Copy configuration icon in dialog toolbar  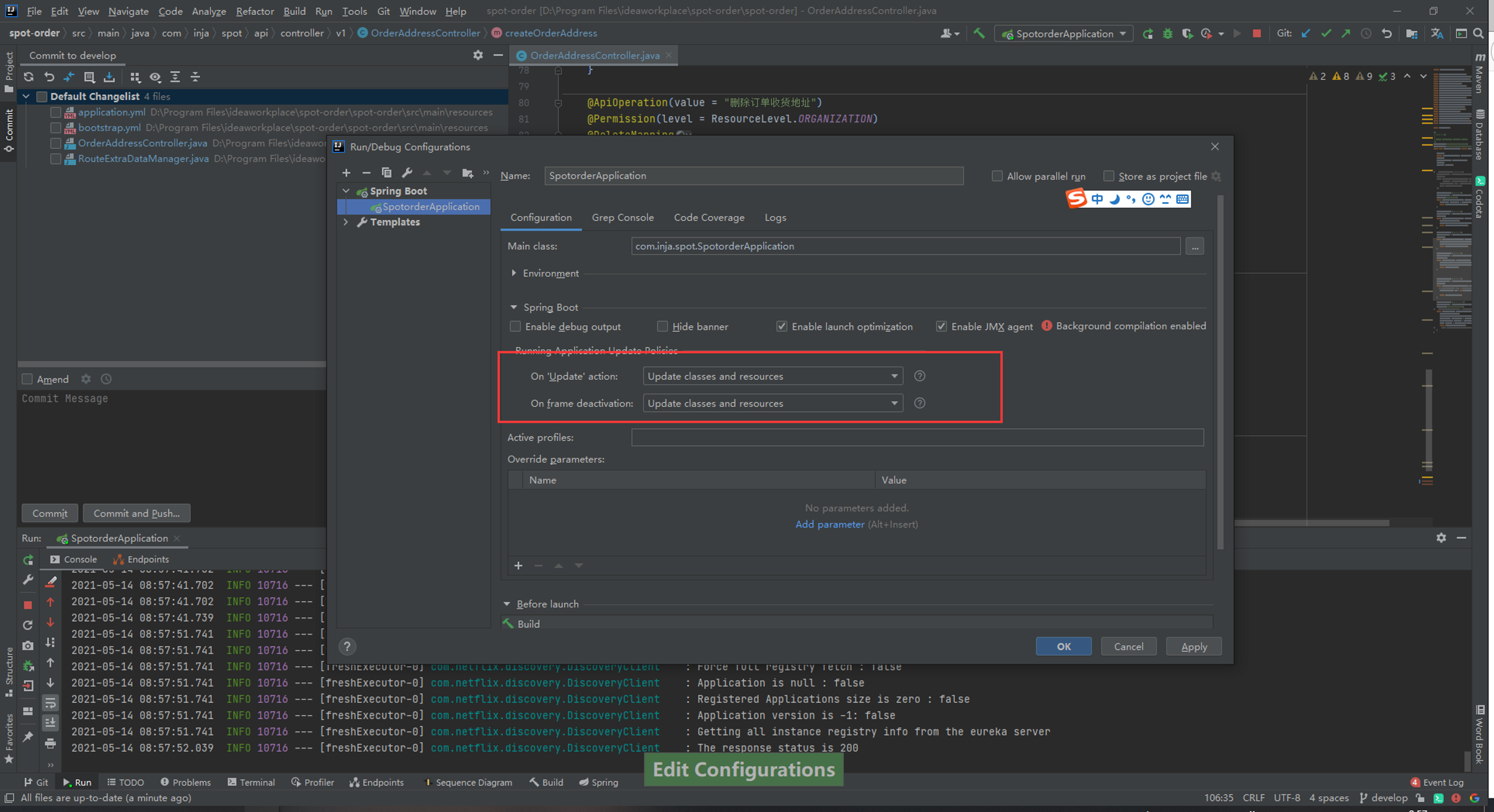coord(386,173)
